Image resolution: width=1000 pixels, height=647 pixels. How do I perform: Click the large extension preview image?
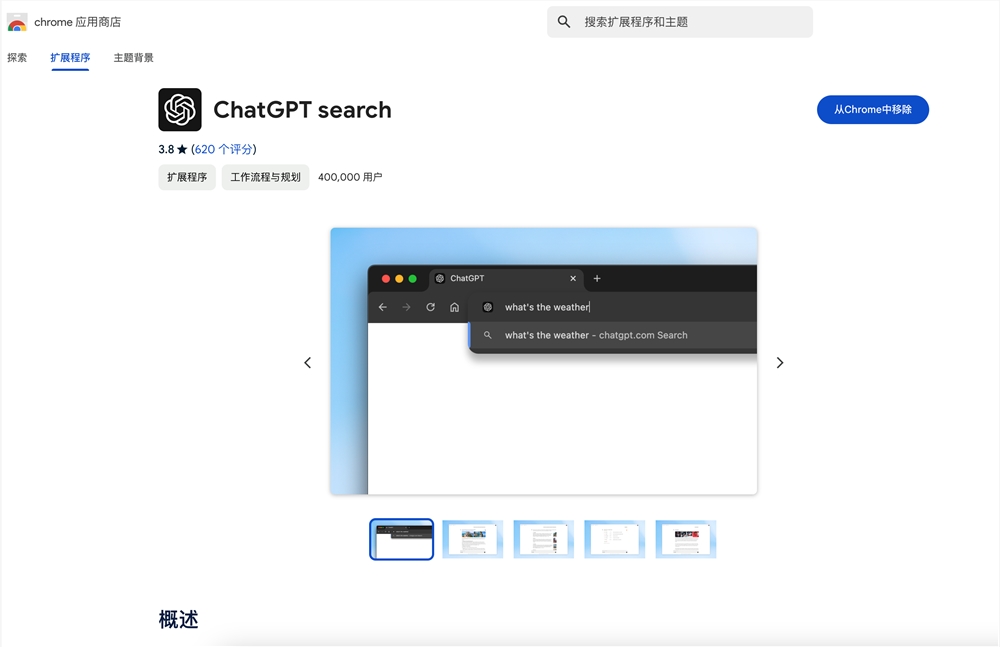[543, 361]
